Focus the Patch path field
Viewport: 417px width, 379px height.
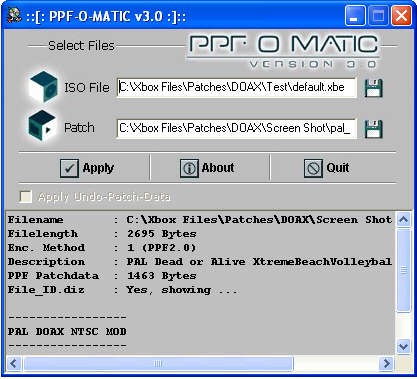236,128
